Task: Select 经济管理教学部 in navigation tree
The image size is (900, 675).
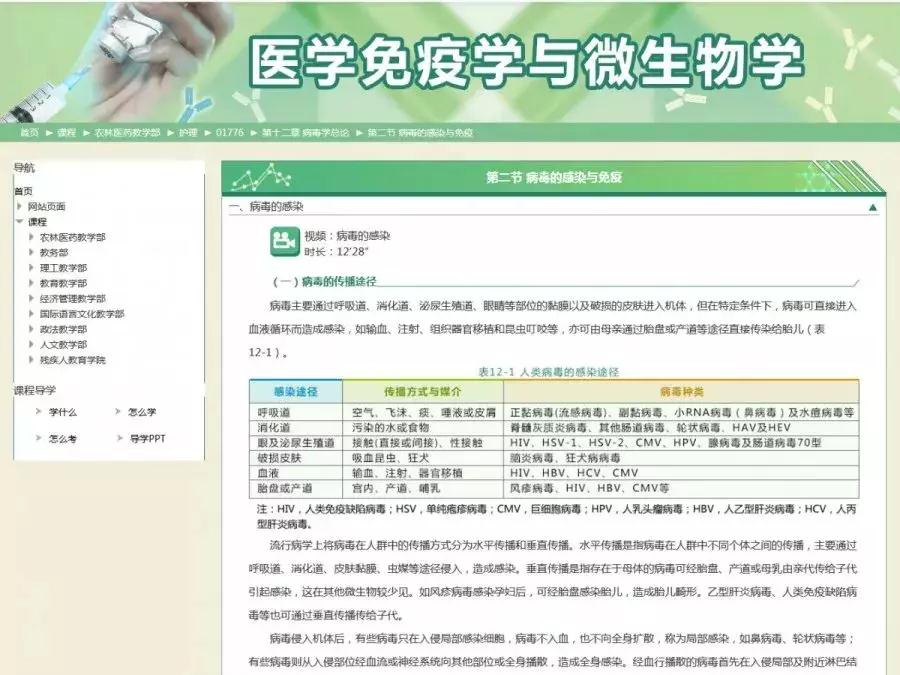Action: coord(72,298)
